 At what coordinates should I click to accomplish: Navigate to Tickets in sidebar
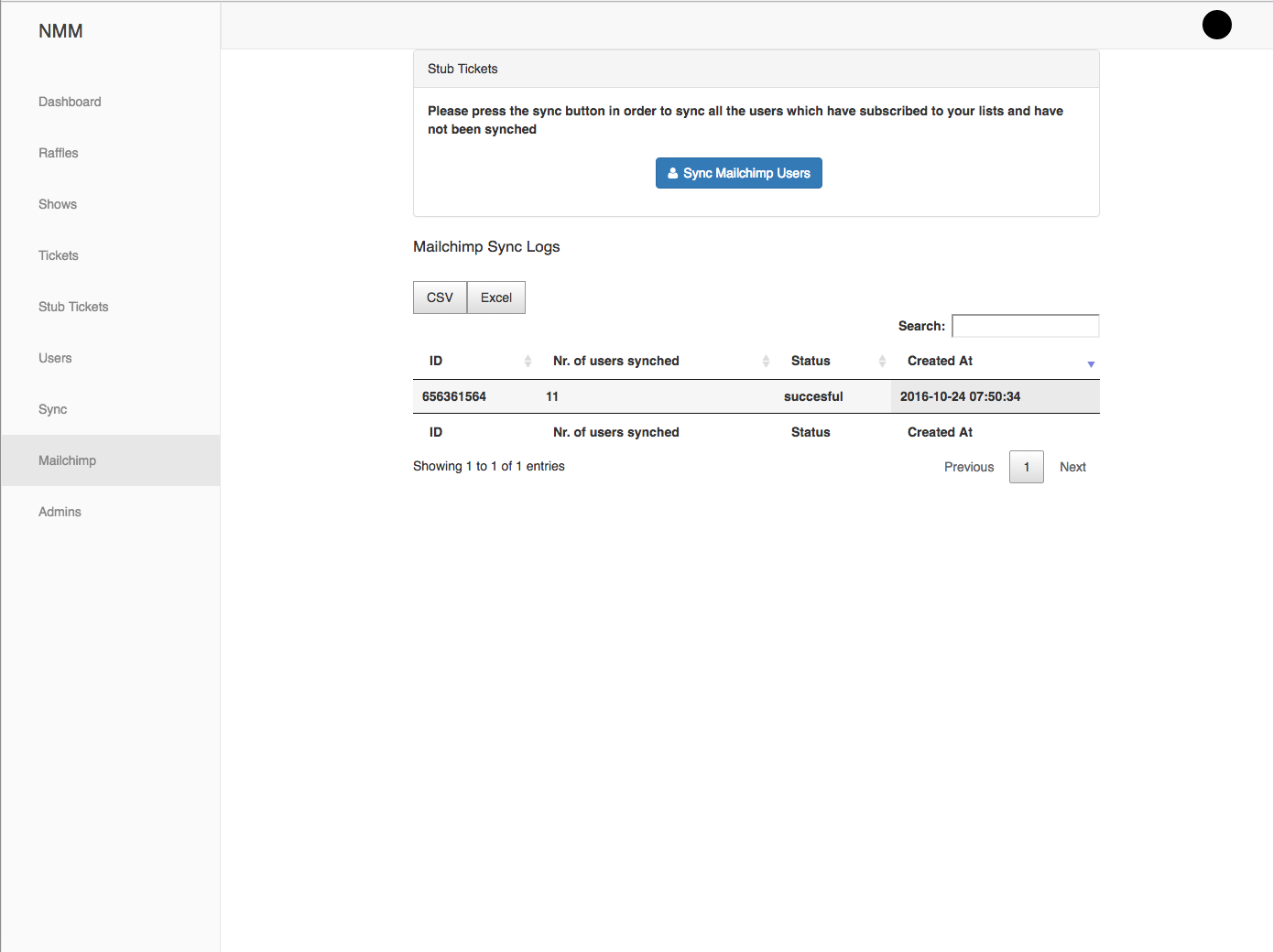tap(59, 255)
